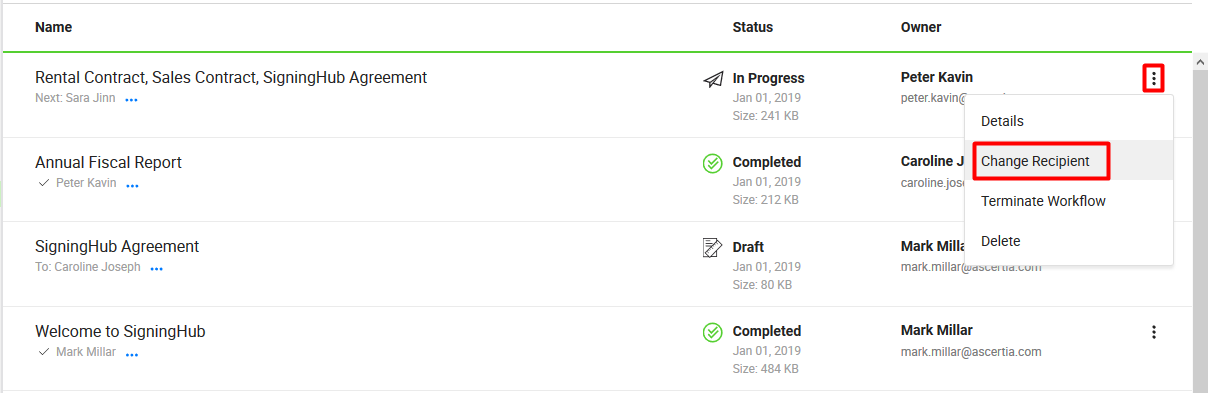Viewport: 1208px width, 393px height.
Task: Click the Draft status icon
Action: coord(713,247)
